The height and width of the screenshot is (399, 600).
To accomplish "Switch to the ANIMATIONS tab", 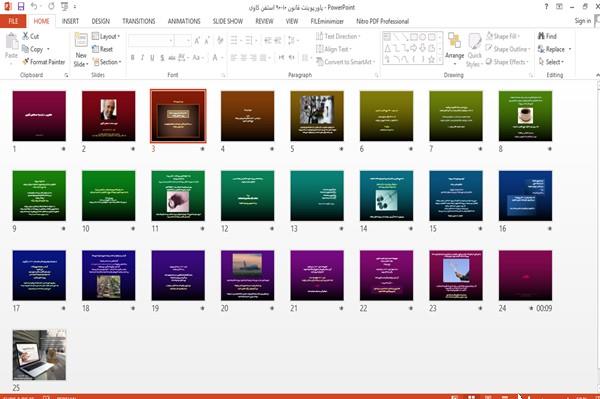I will [184, 21].
